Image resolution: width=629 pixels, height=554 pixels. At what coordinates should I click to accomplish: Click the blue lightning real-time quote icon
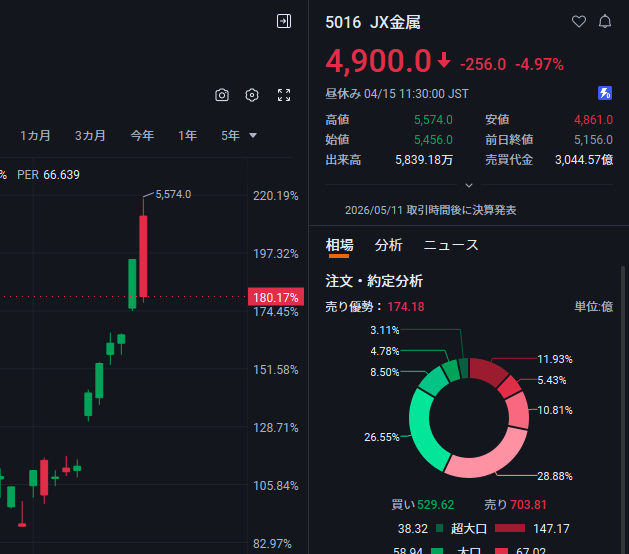coord(605,93)
